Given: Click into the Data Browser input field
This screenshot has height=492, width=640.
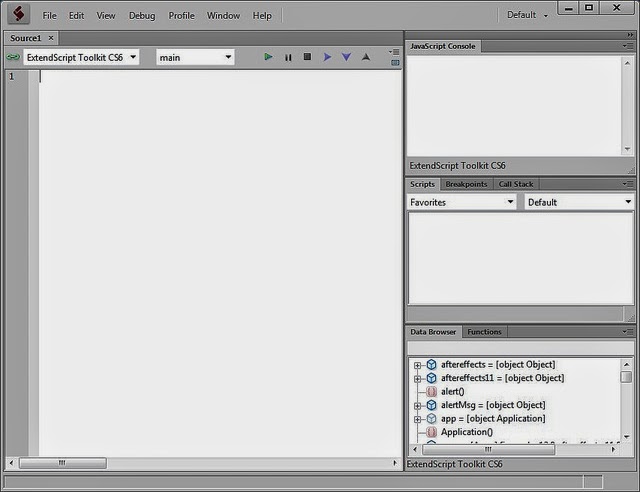Looking at the screenshot, I should point(520,348).
